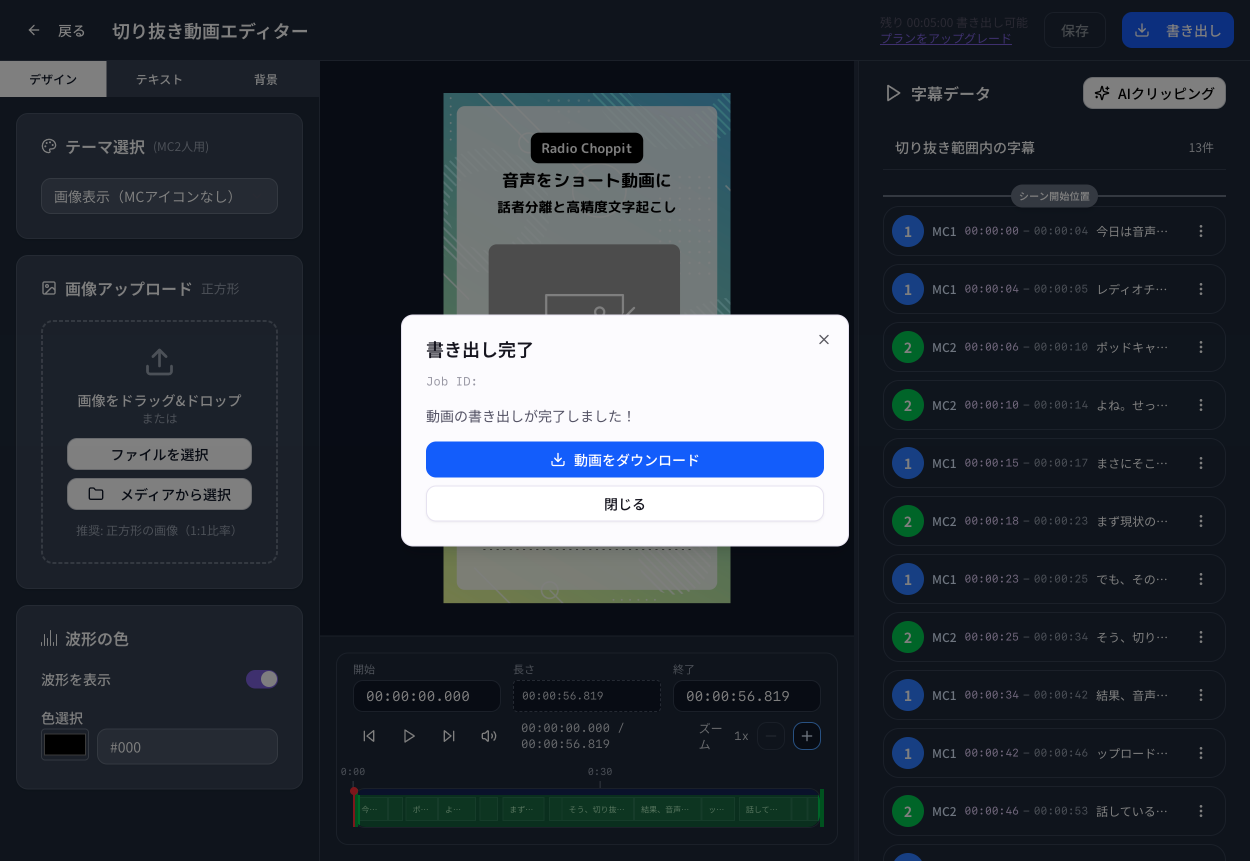
Task: Click MC1 speaker badge at 00:00:23
Action: coord(908,579)
